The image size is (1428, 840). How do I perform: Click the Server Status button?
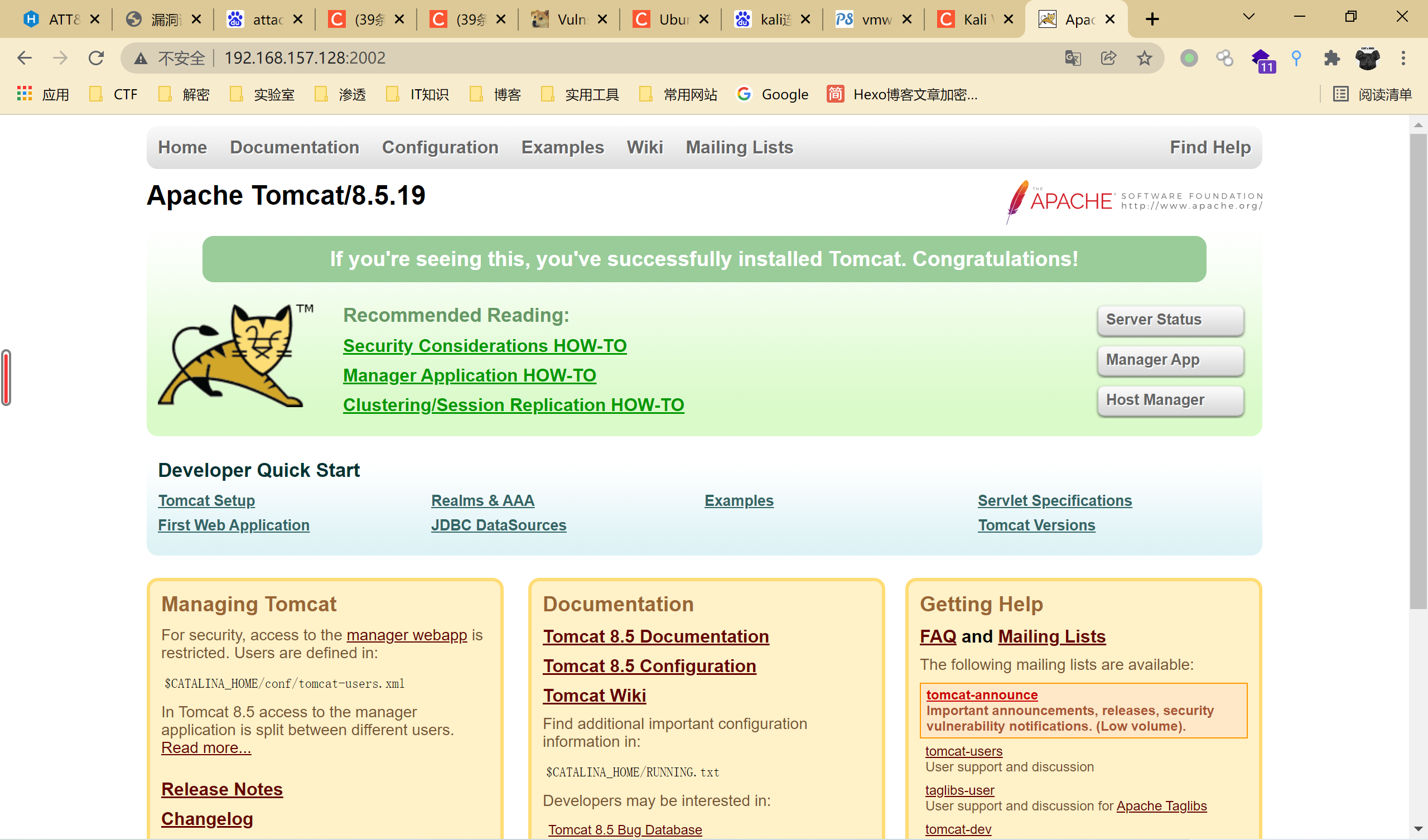tap(1170, 320)
